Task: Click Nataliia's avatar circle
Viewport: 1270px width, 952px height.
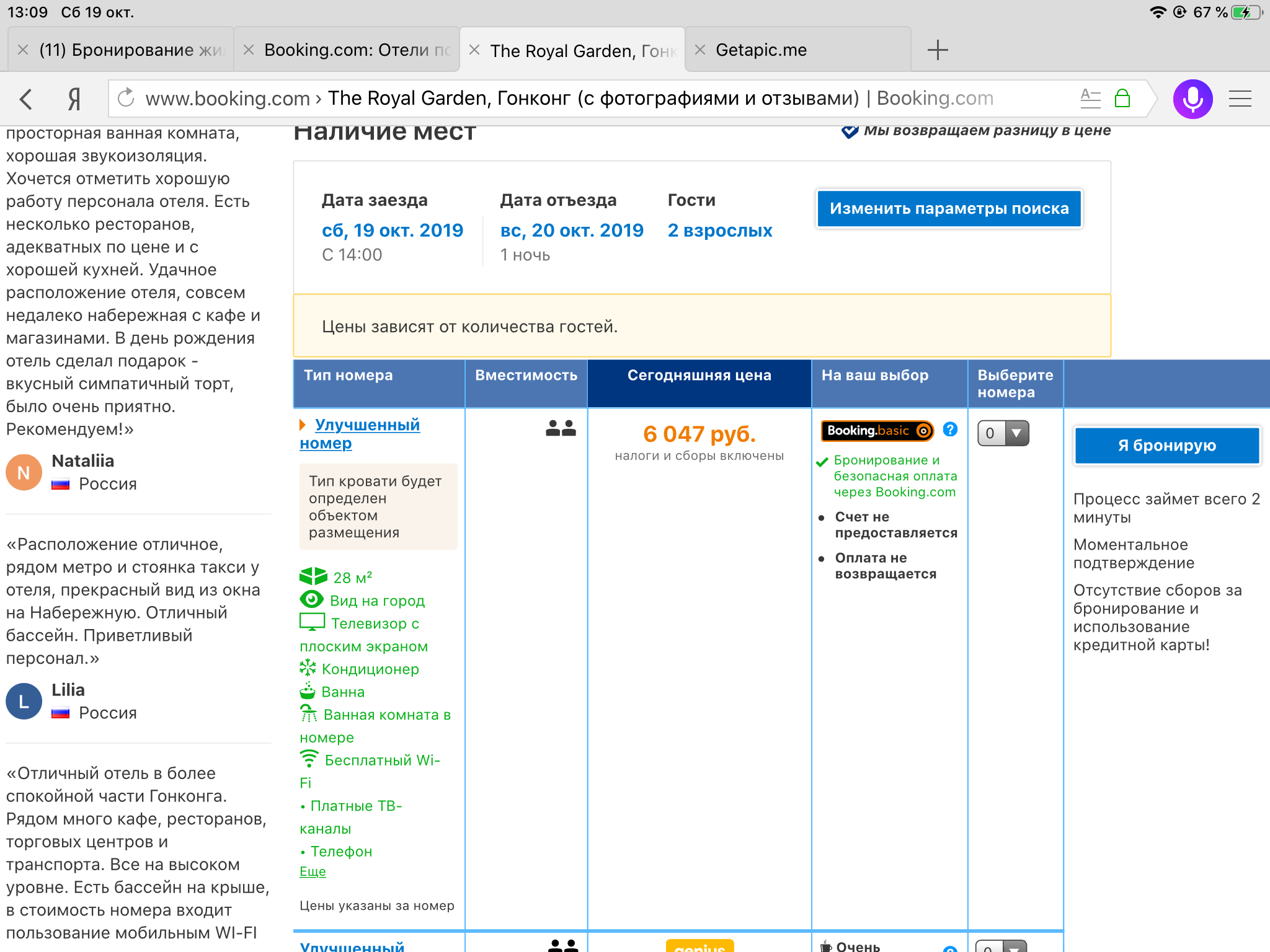Action: (24, 472)
